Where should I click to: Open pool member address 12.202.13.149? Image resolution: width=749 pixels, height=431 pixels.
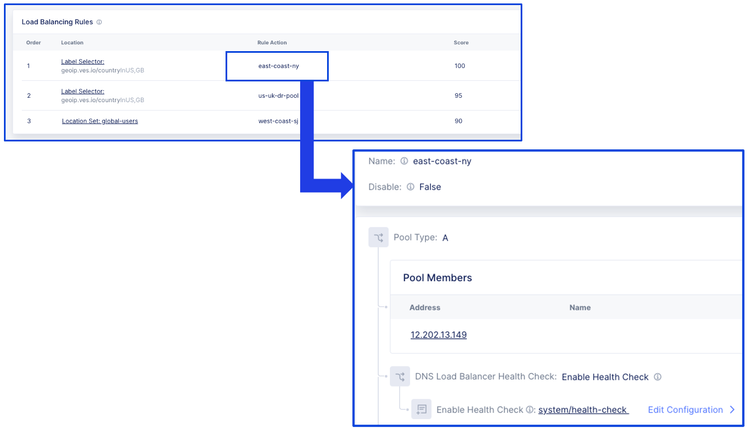click(x=438, y=335)
